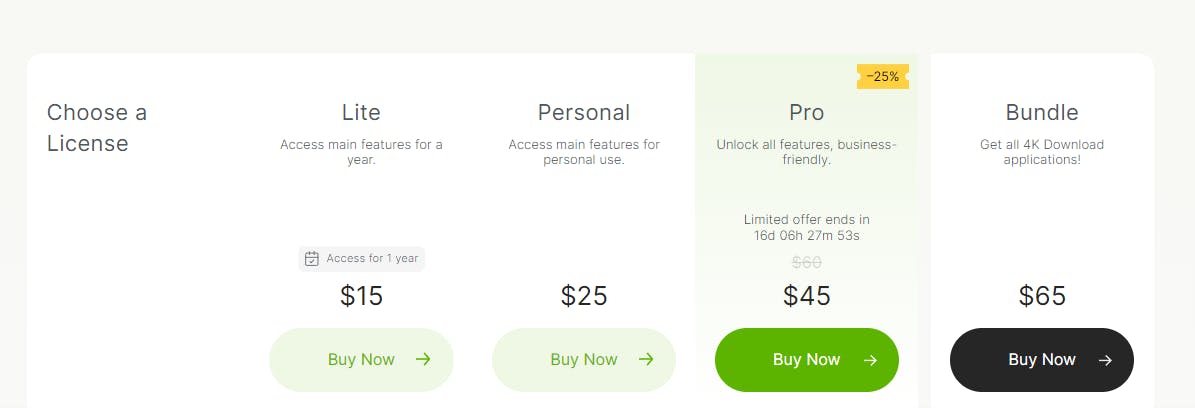Screen dimensions: 1195x408
Task: Click the yellow -25% discount coupon badge
Action: coord(883,76)
